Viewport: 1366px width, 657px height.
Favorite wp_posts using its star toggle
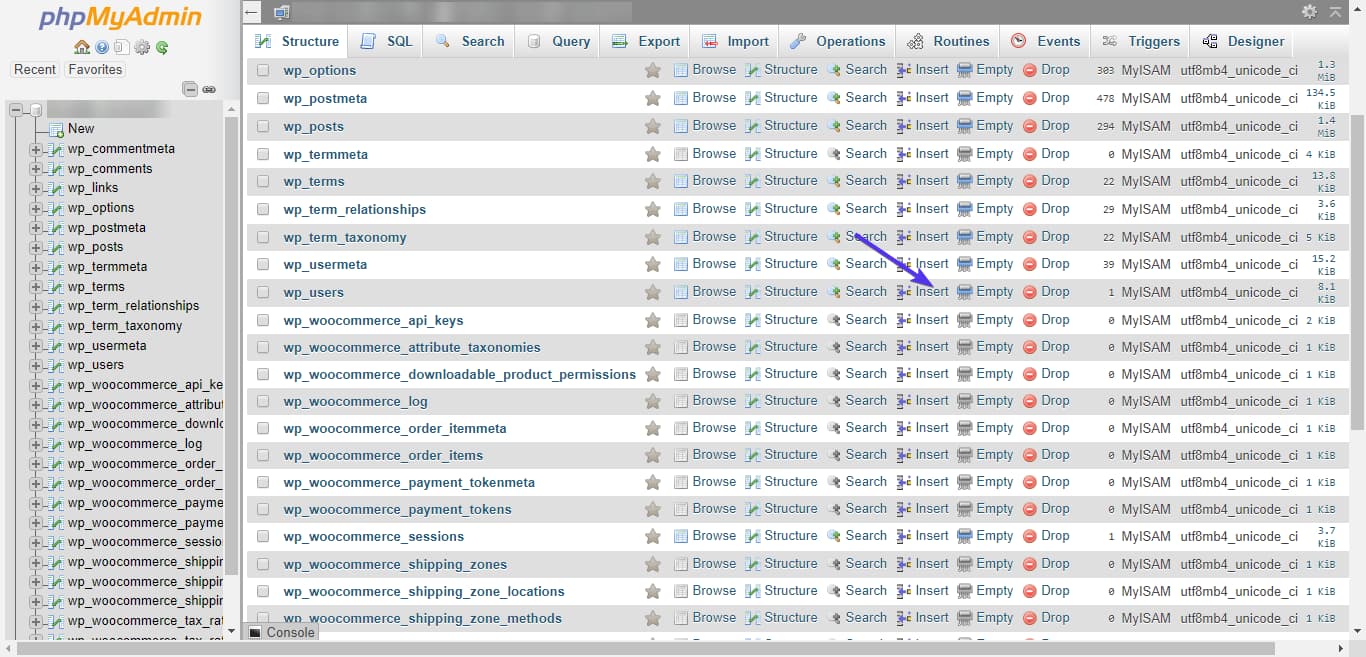coord(653,125)
